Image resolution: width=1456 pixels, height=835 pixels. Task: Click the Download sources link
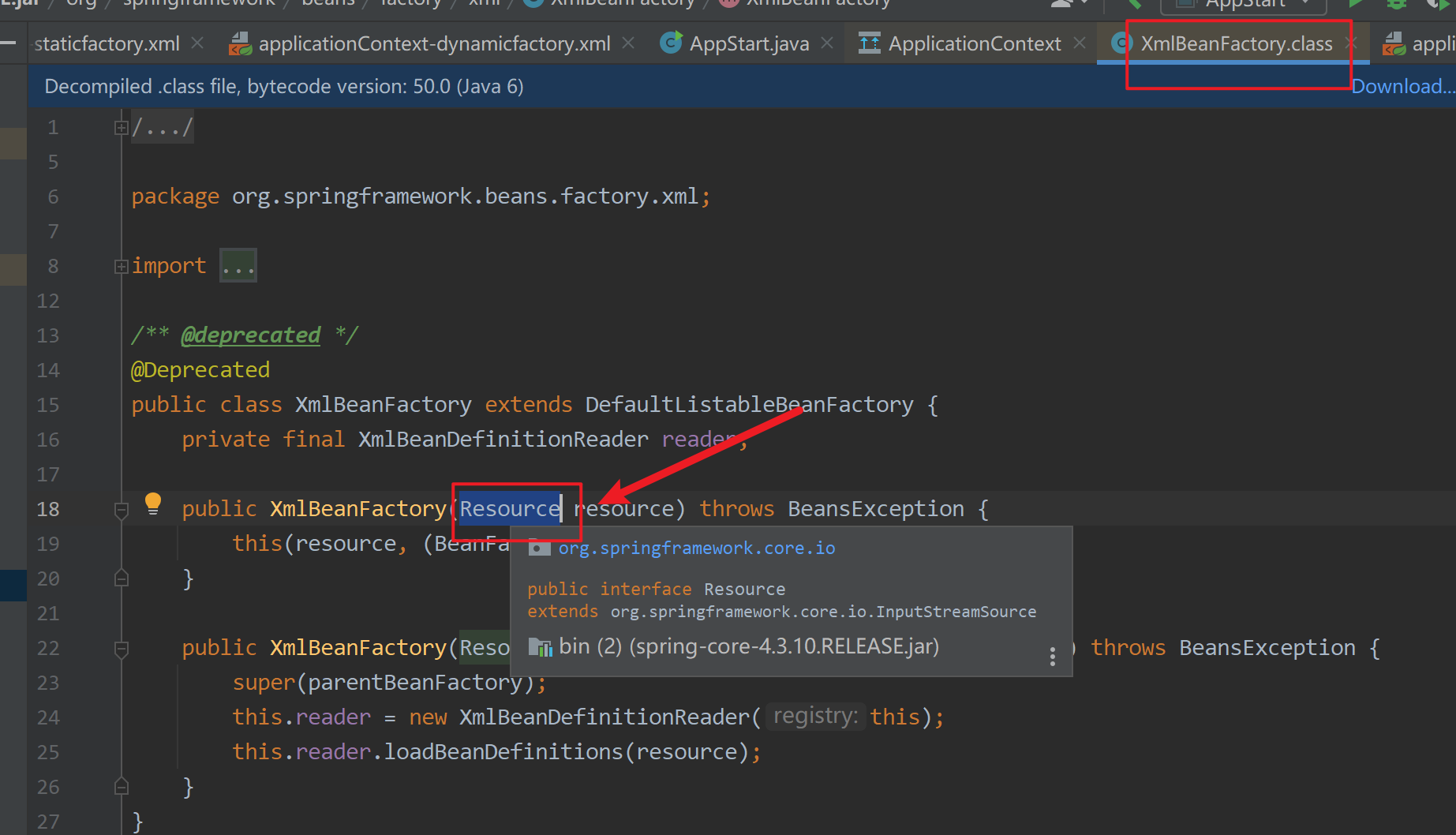1403,86
